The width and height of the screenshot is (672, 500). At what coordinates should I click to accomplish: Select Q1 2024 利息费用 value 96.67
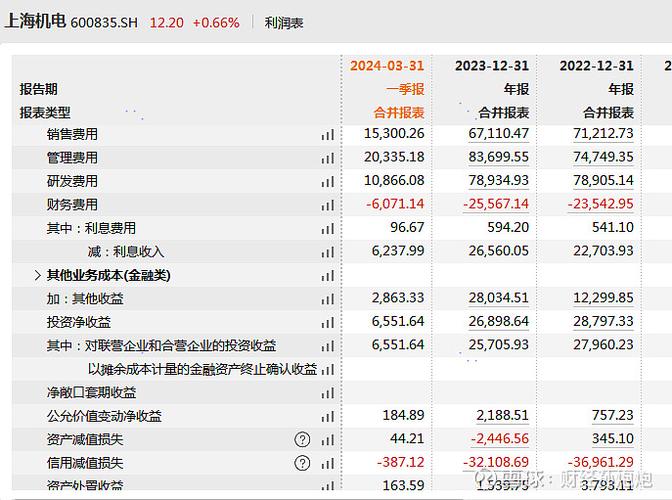pyautogui.click(x=407, y=228)
